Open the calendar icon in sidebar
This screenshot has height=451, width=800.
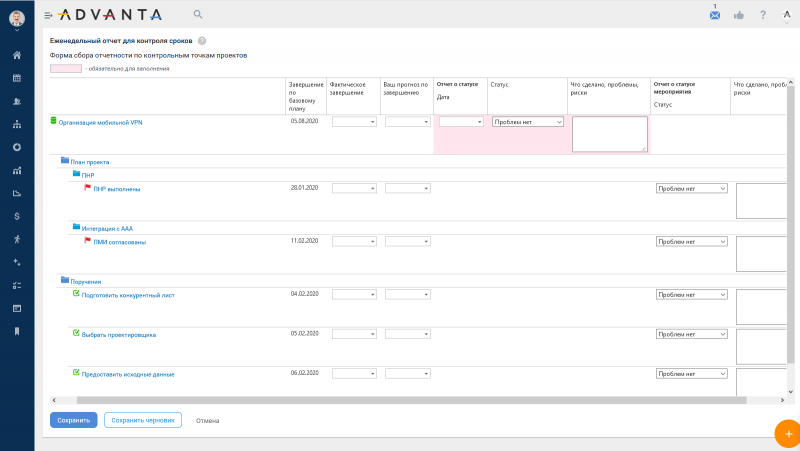[x=17, y=78]
